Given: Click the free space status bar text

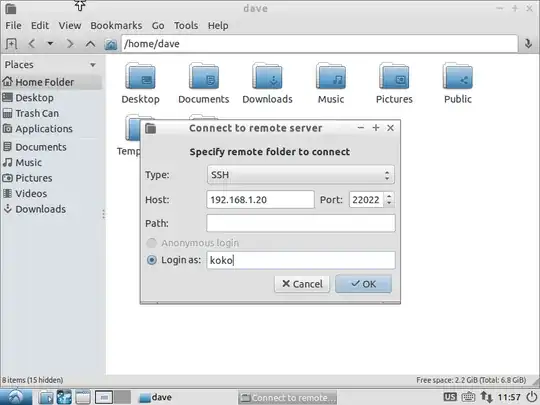Looking at the screenshot, I should [x=471, y=380].
